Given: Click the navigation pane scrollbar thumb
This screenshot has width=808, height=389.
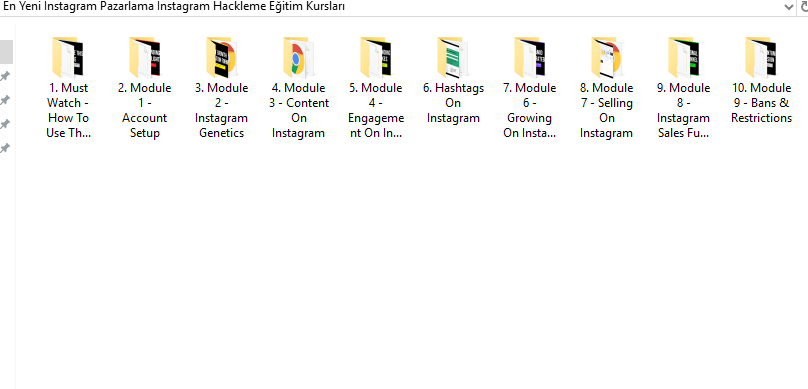Looking at the screenshot, I should [6, 52].
